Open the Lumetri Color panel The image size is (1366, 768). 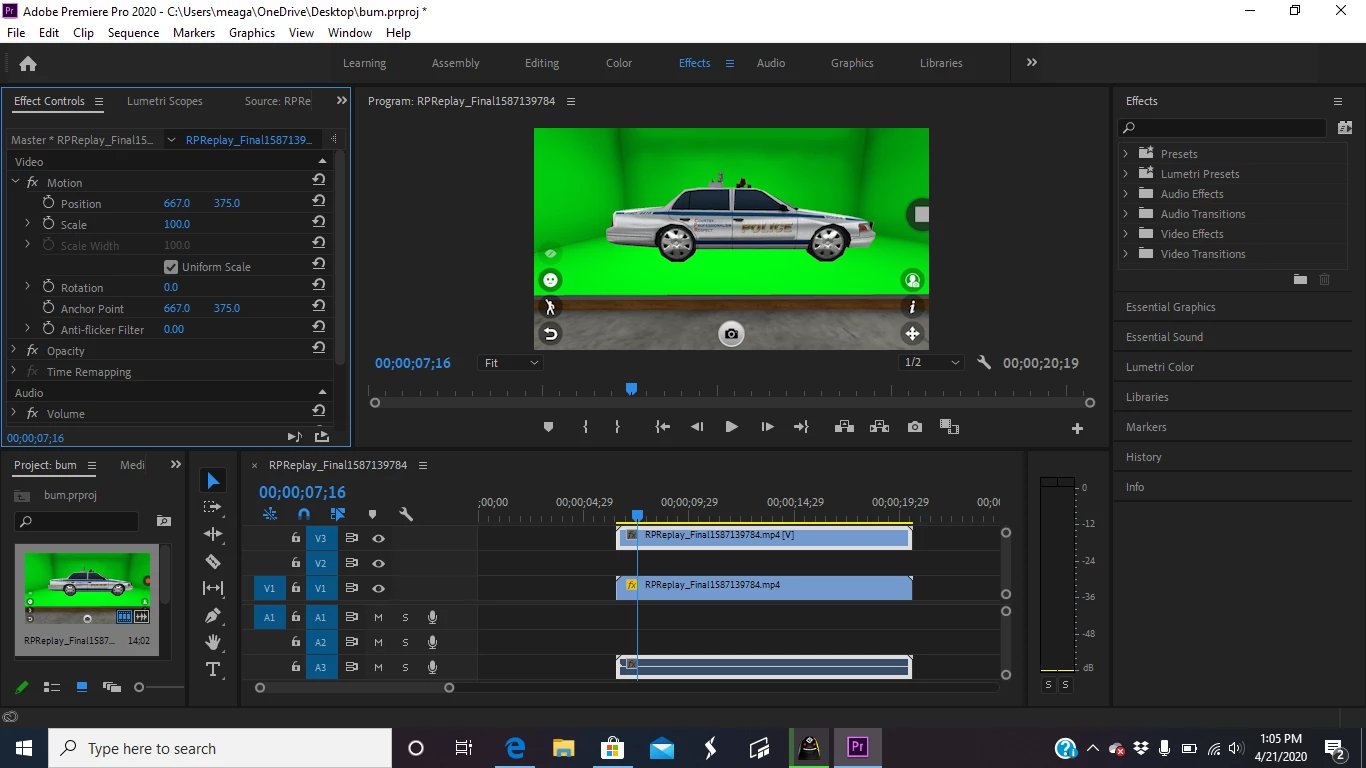point(1160,367)
